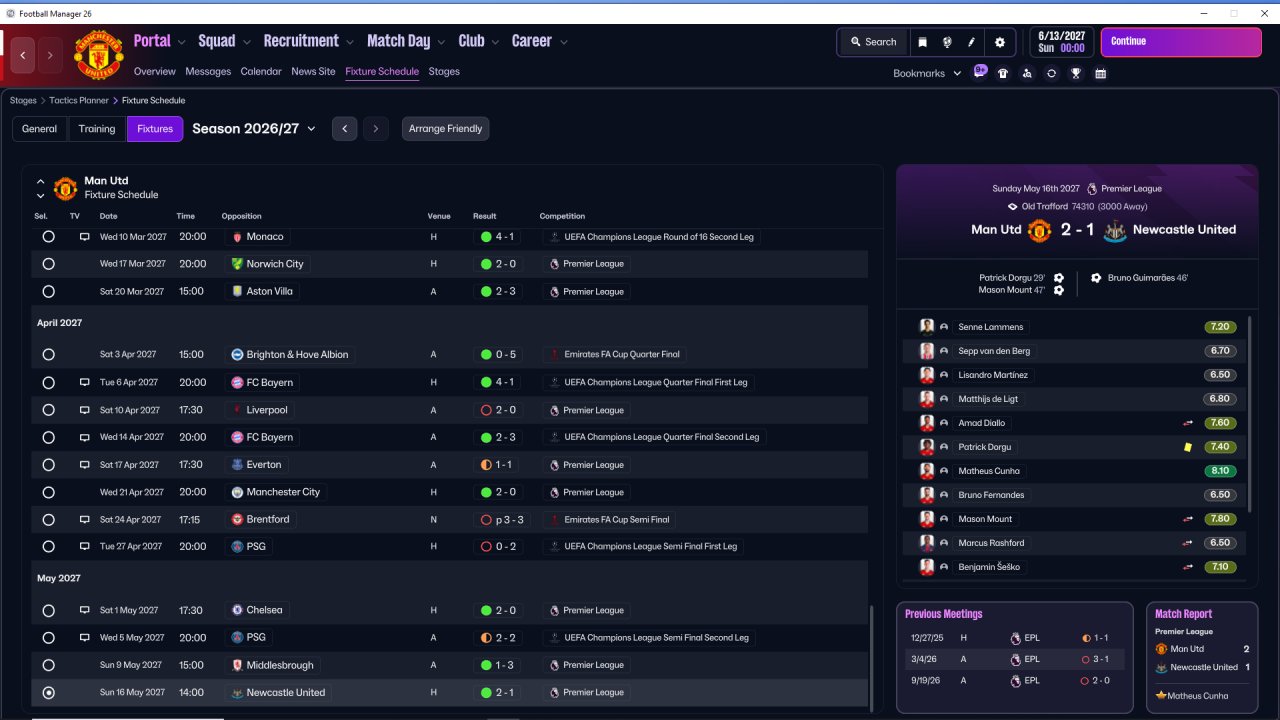Open the settings gear icon
Image resolution: width=1280 pixels, height=720 pixels.
(1000, 42)
